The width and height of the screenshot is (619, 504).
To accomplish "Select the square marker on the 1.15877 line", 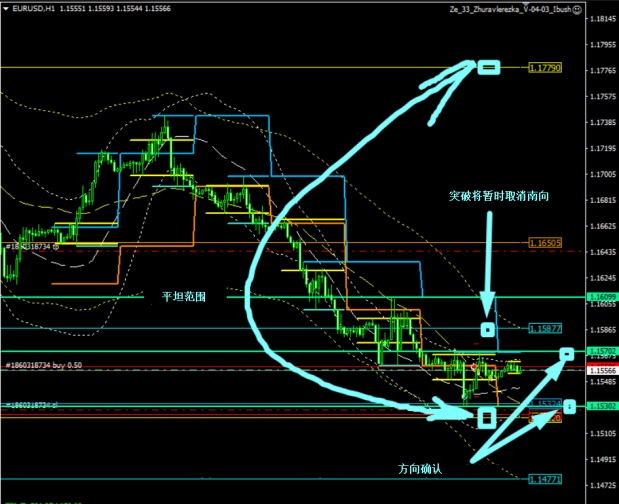I will click(x=488, y=329).
